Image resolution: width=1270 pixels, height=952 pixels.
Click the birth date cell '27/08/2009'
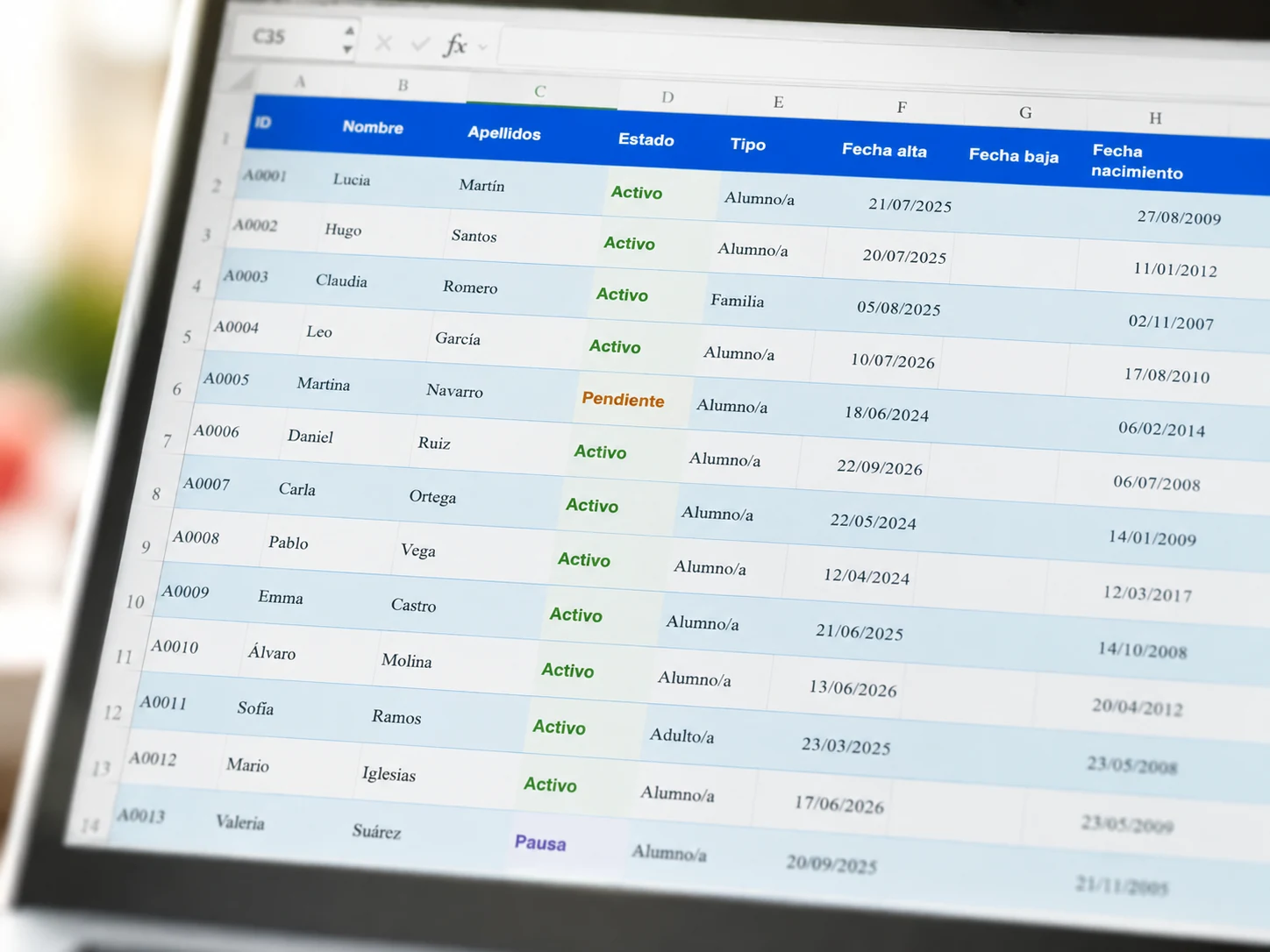pyautogui.click(x=1179, y=217)
